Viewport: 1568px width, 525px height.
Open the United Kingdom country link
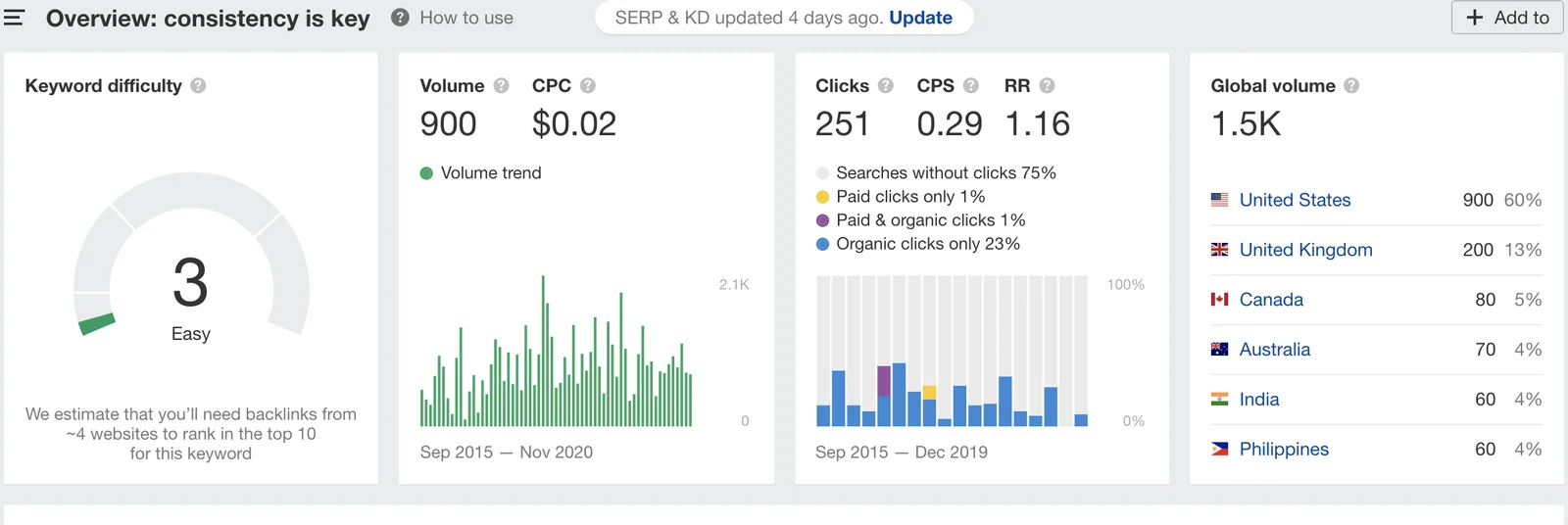(x=1305, y=250)
